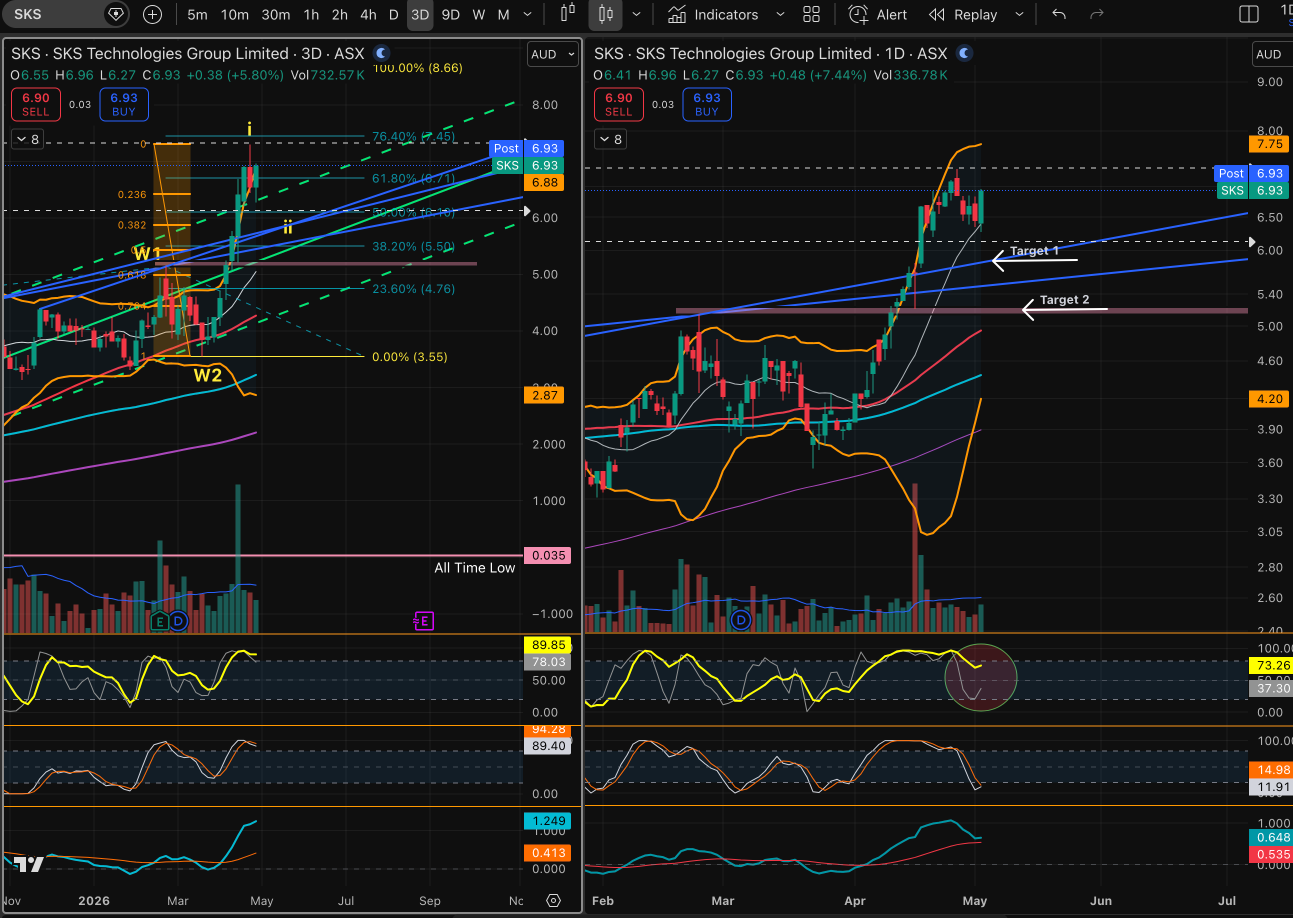Switch to the 2h timeframe

point(340,14)
